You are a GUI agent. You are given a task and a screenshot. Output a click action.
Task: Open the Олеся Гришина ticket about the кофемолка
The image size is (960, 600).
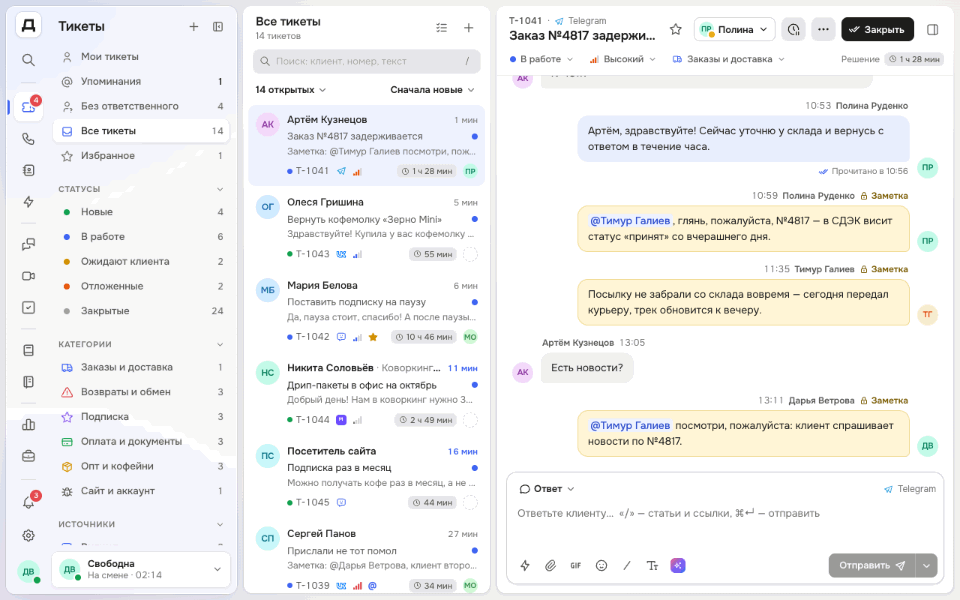coord(366,228)
